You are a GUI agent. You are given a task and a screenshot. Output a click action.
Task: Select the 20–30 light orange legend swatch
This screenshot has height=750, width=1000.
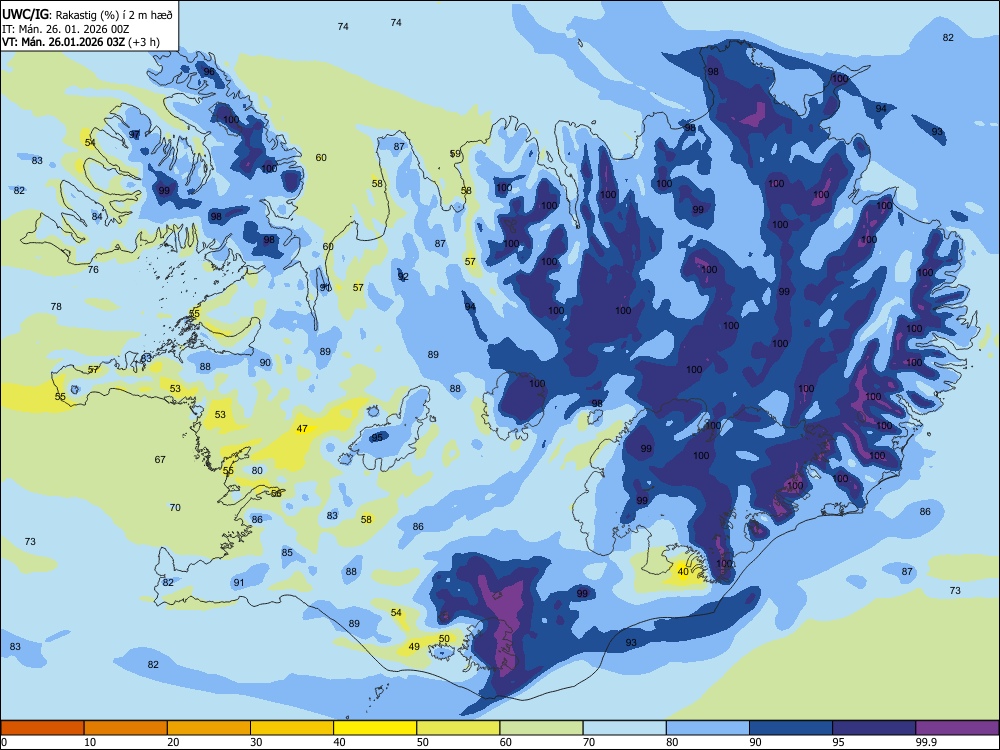click(209, 728)
